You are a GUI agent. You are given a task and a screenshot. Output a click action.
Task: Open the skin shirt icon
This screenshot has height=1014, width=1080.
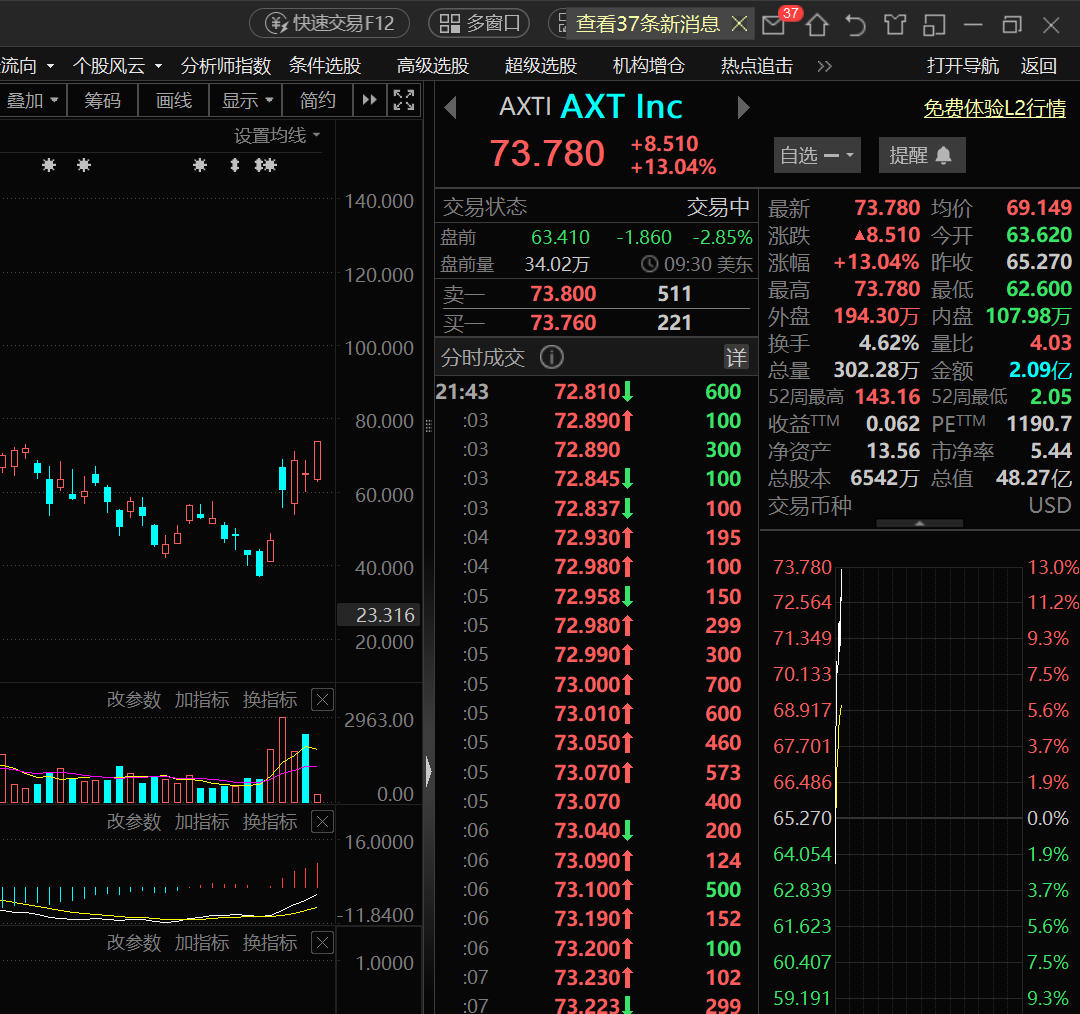pyautogui.click(x=895, y=25)
